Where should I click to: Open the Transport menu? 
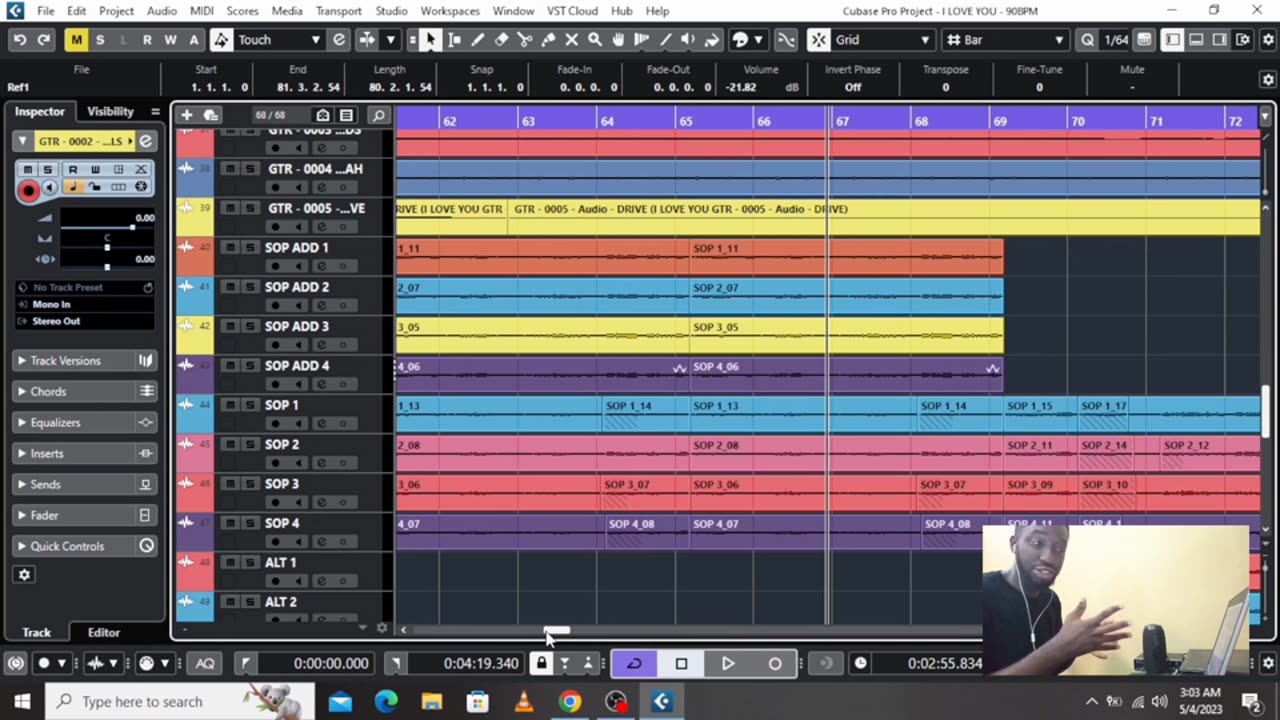[339, 11]
